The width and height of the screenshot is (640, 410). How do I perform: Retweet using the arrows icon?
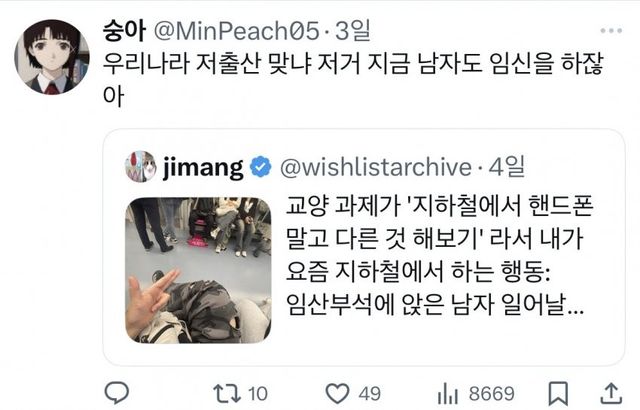pos(227,394)
